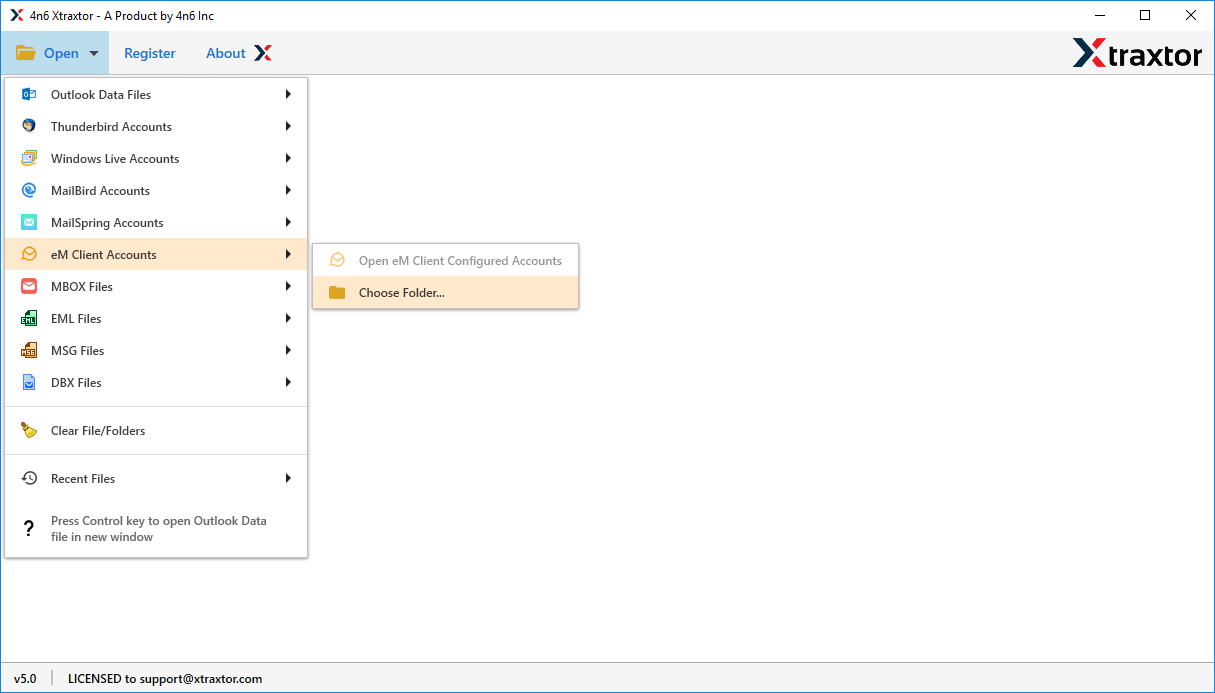1215x693 pixels.
Task: Click the DBX Files icon
Action: tap(29, 383)
